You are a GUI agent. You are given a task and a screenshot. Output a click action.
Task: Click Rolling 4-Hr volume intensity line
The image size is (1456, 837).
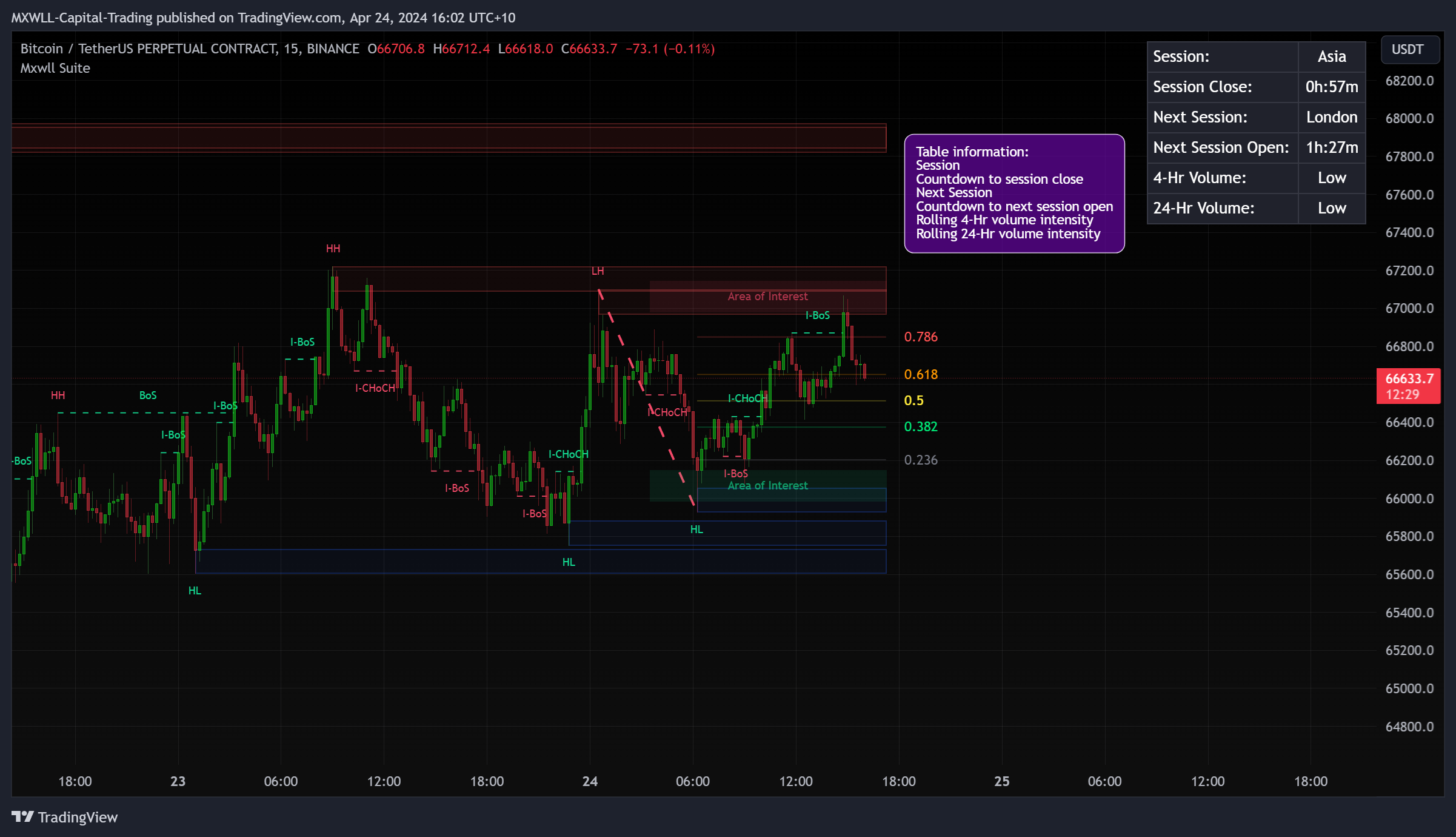1004,220
